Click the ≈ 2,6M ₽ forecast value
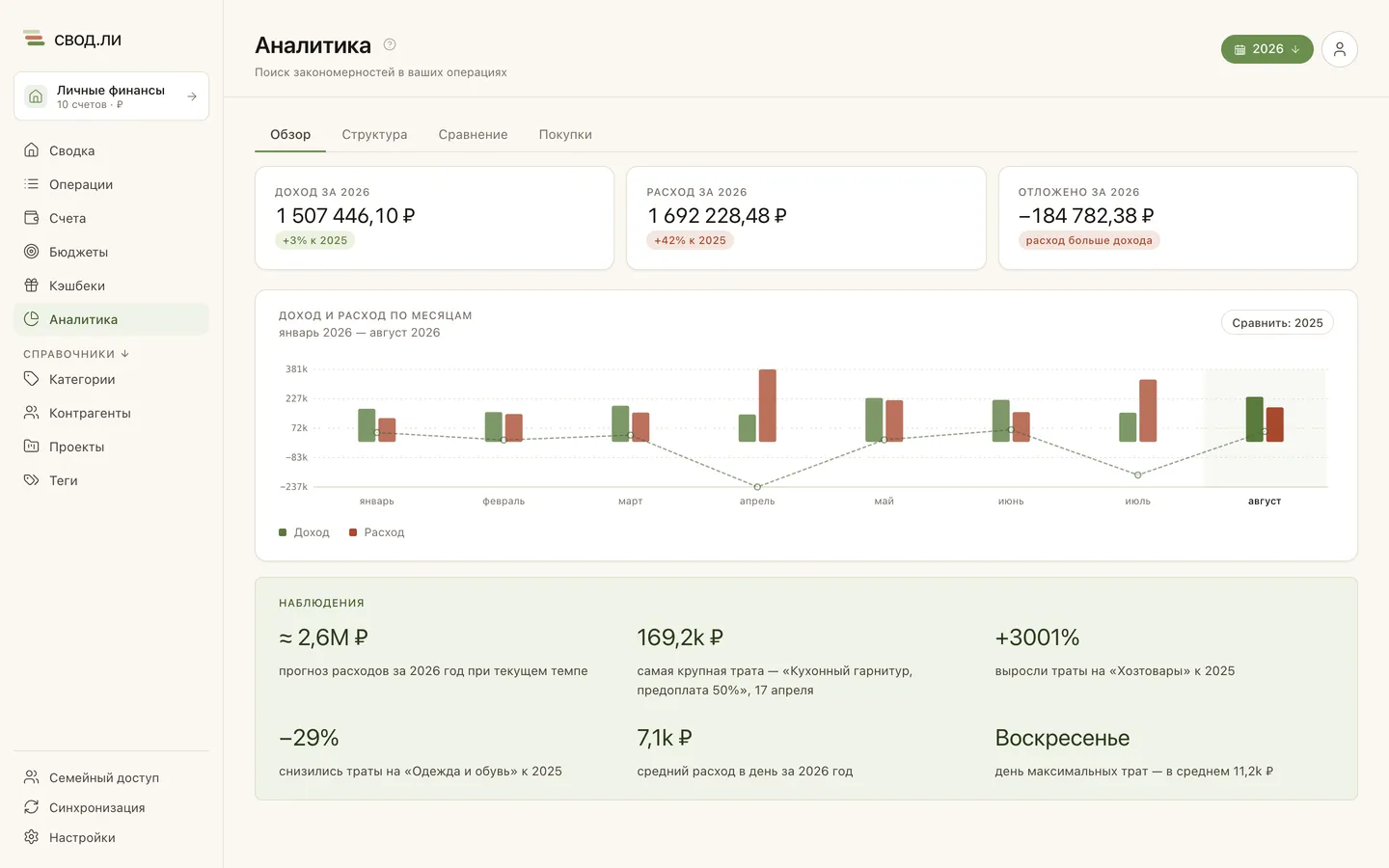Image resolution: width=1389 pixels, height=868 pixels. pos(324,637)
